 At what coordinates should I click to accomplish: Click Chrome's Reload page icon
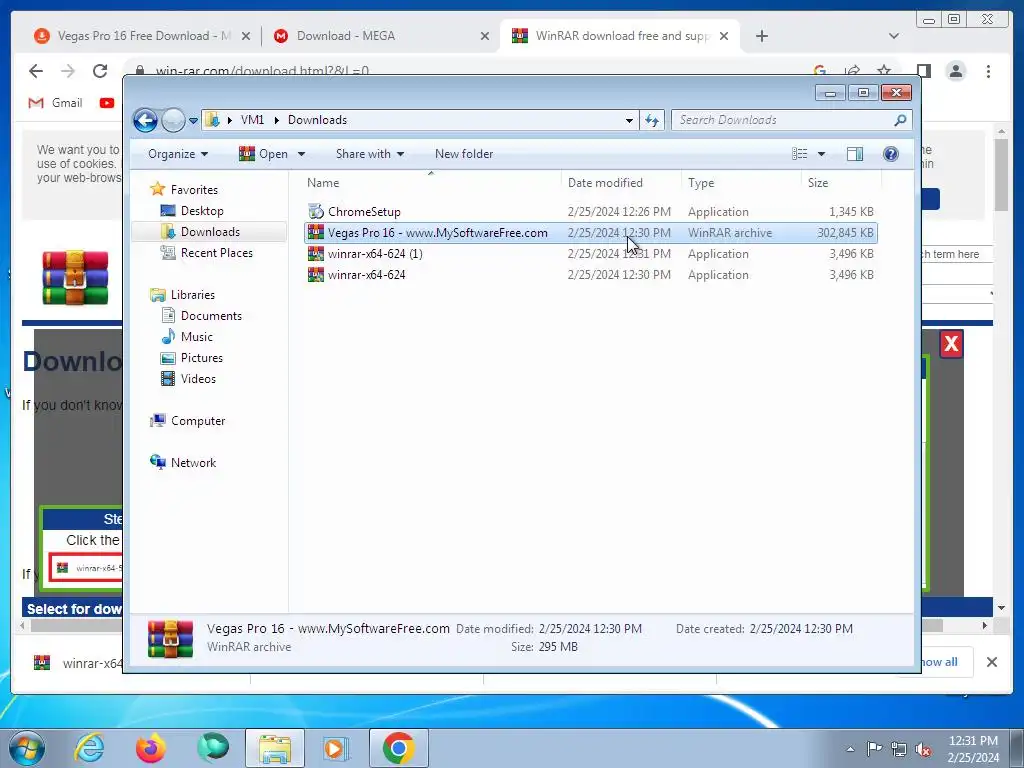click(x=100, y=71)
